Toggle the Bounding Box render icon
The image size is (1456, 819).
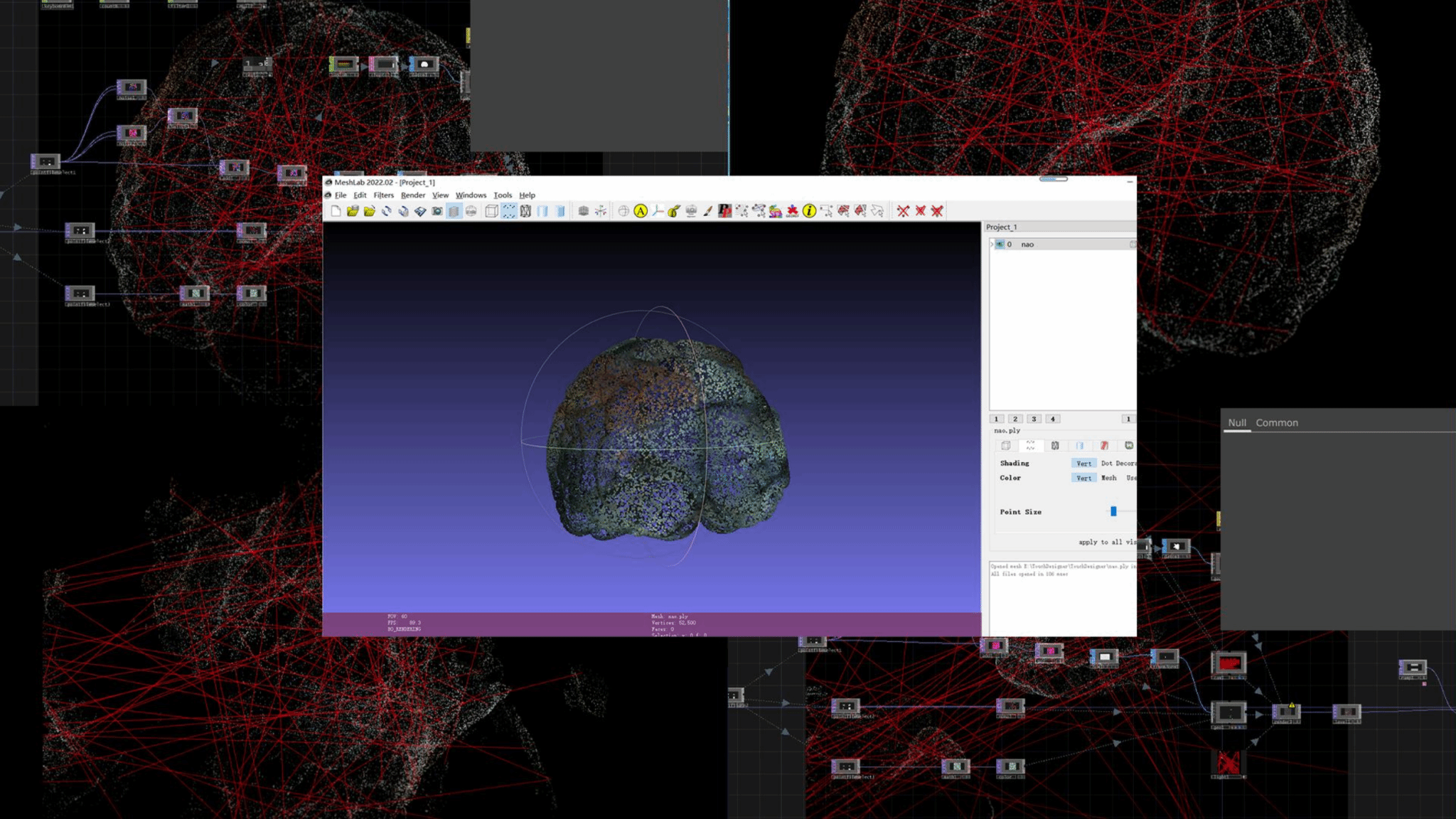(x=491, y=211)
